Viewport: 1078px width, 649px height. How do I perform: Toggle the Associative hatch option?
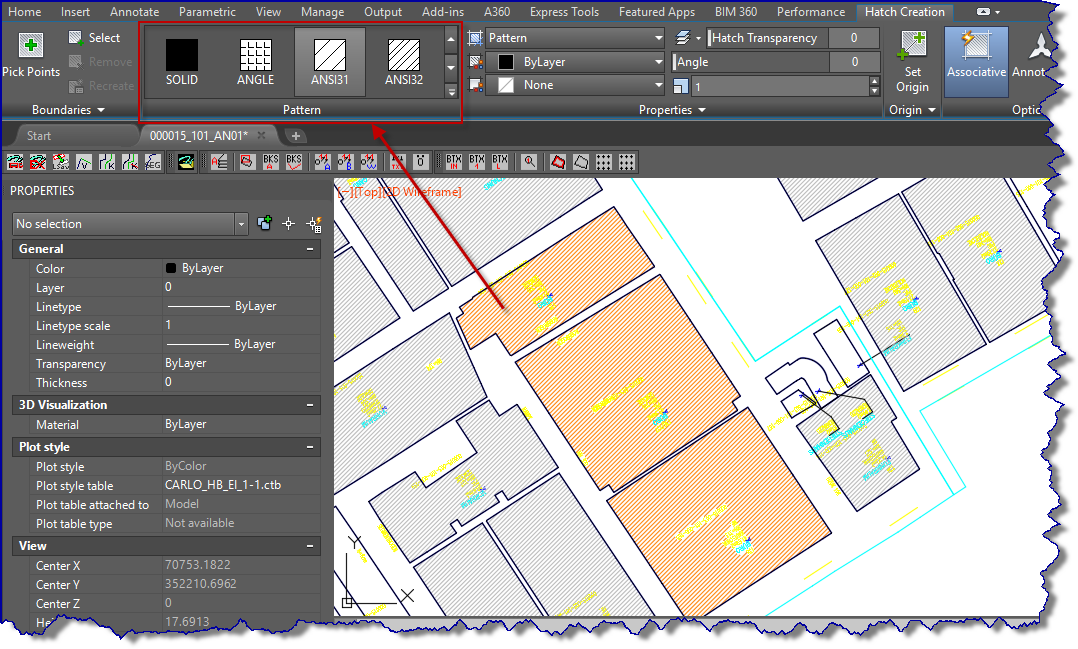coord(976,62)
